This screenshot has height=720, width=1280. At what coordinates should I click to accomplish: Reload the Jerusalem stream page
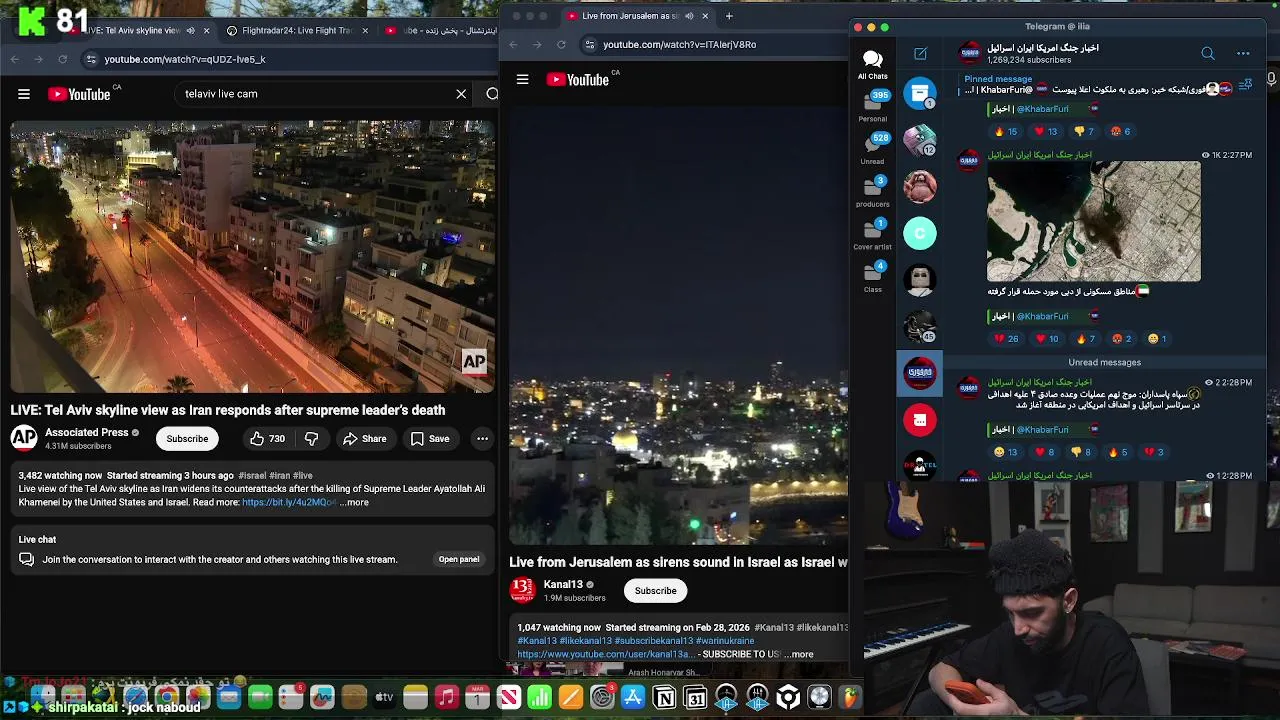[x=561, y=45]
